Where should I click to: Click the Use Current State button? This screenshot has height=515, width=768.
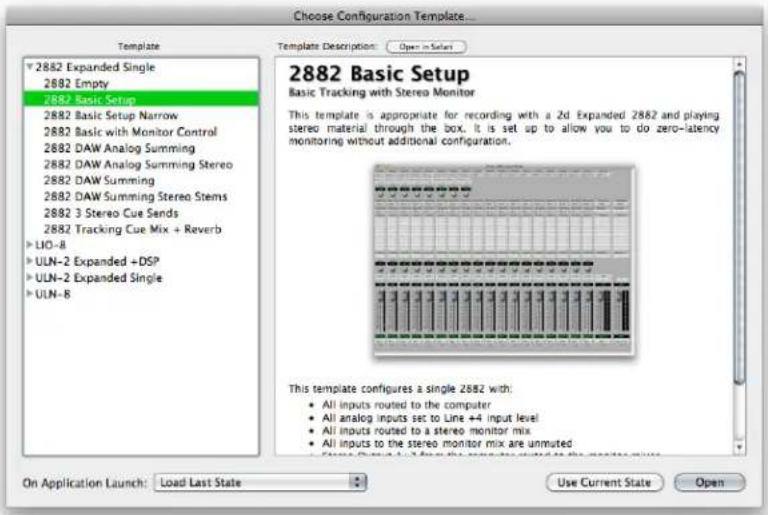(x=604, y=482)
